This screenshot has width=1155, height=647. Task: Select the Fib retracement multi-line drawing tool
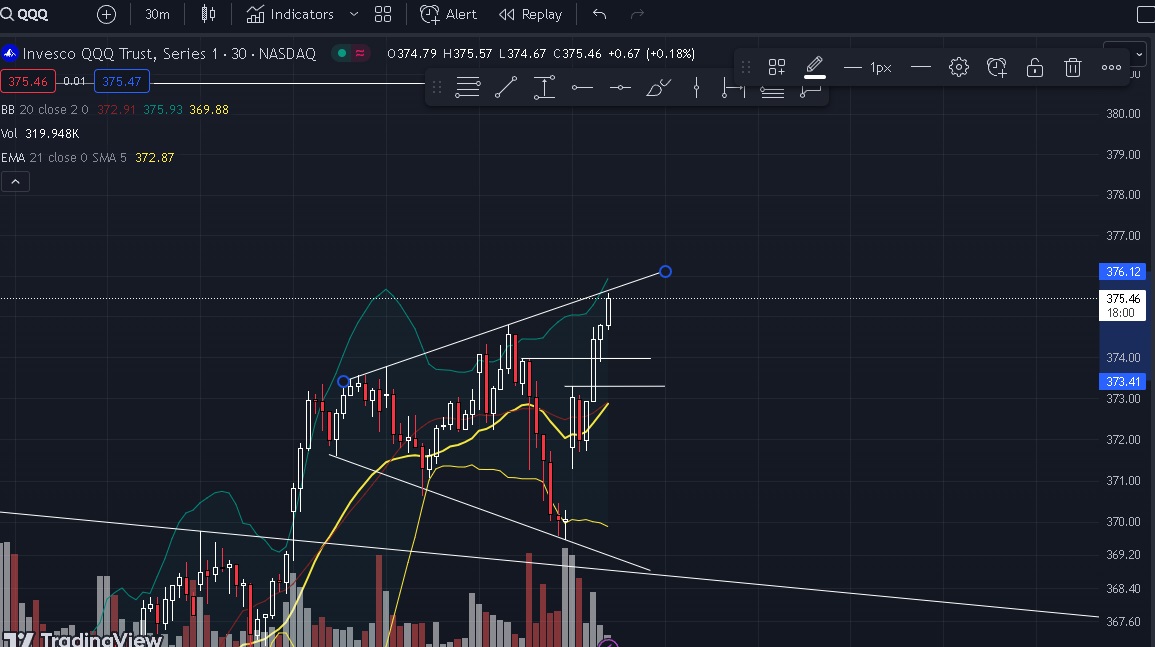pyautogui.click(x=468, y=88)
